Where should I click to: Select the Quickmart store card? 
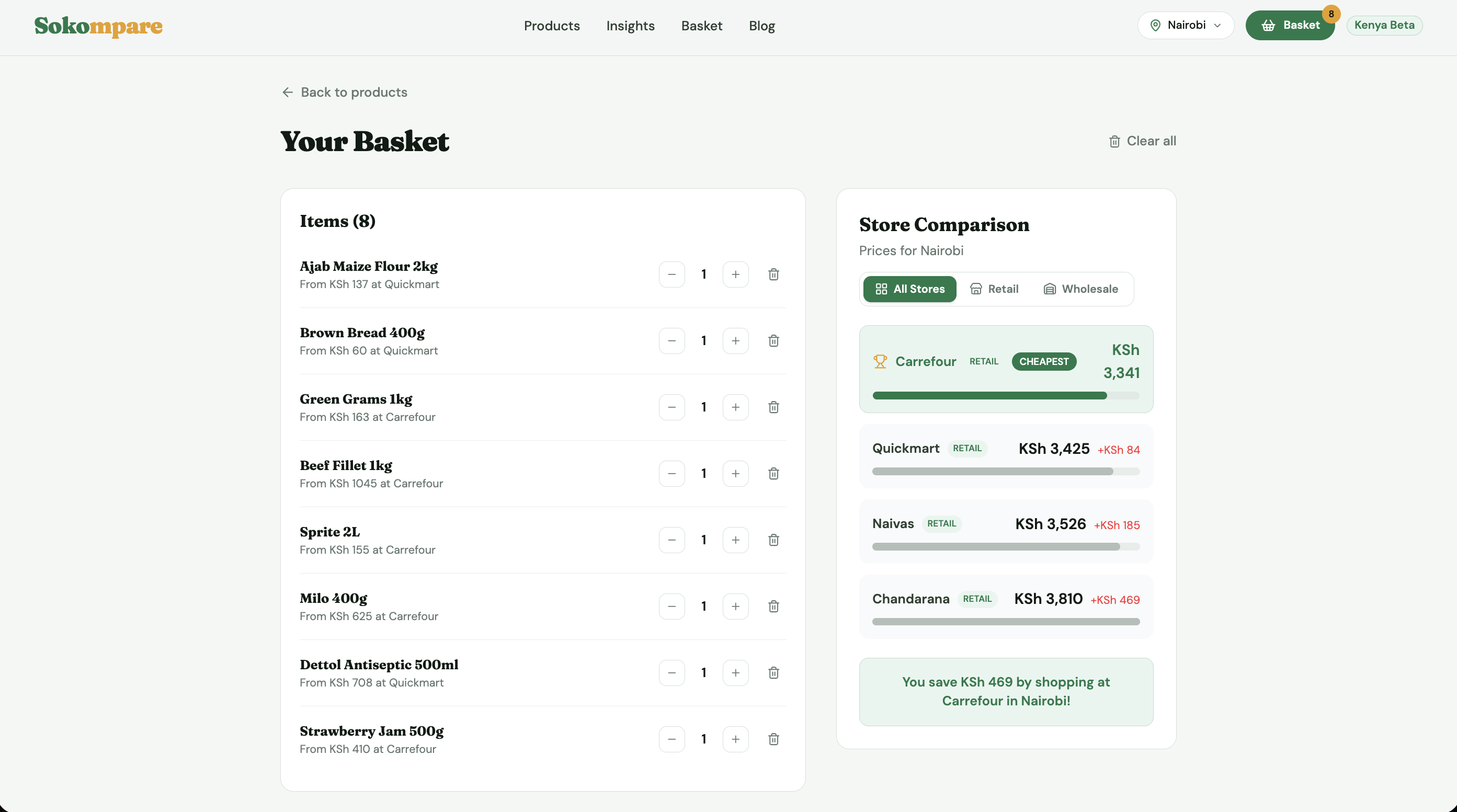point(1006,456)
